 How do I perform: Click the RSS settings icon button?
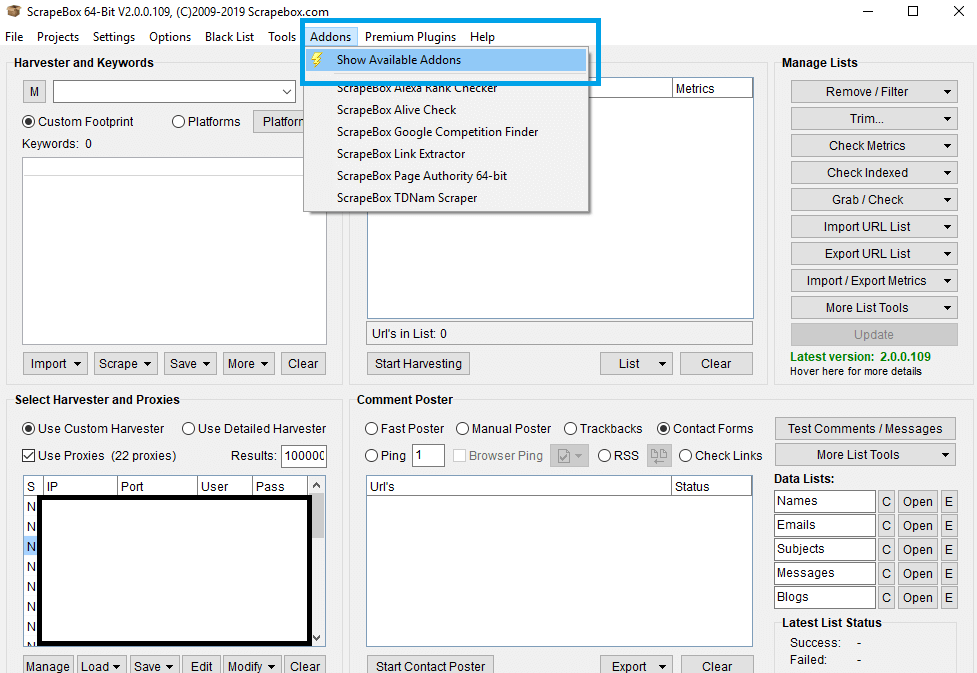click(659, 456)
